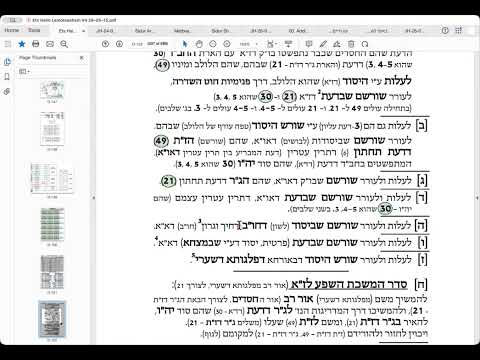Switch to the Netiva document tab

182,31
